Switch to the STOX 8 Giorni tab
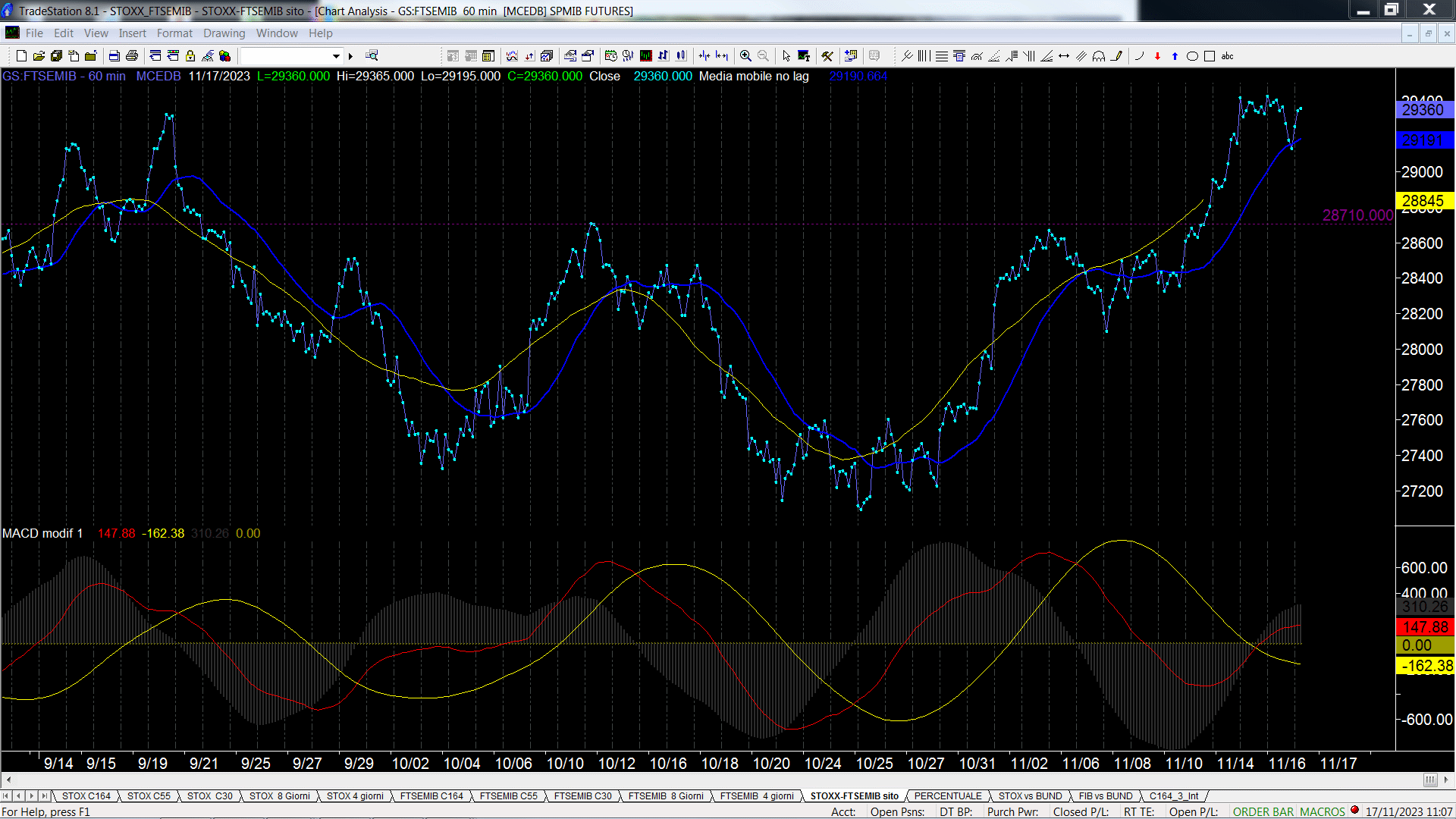Image resolution: width=1456 pixels, height=819 pixels. pos(280,795)
